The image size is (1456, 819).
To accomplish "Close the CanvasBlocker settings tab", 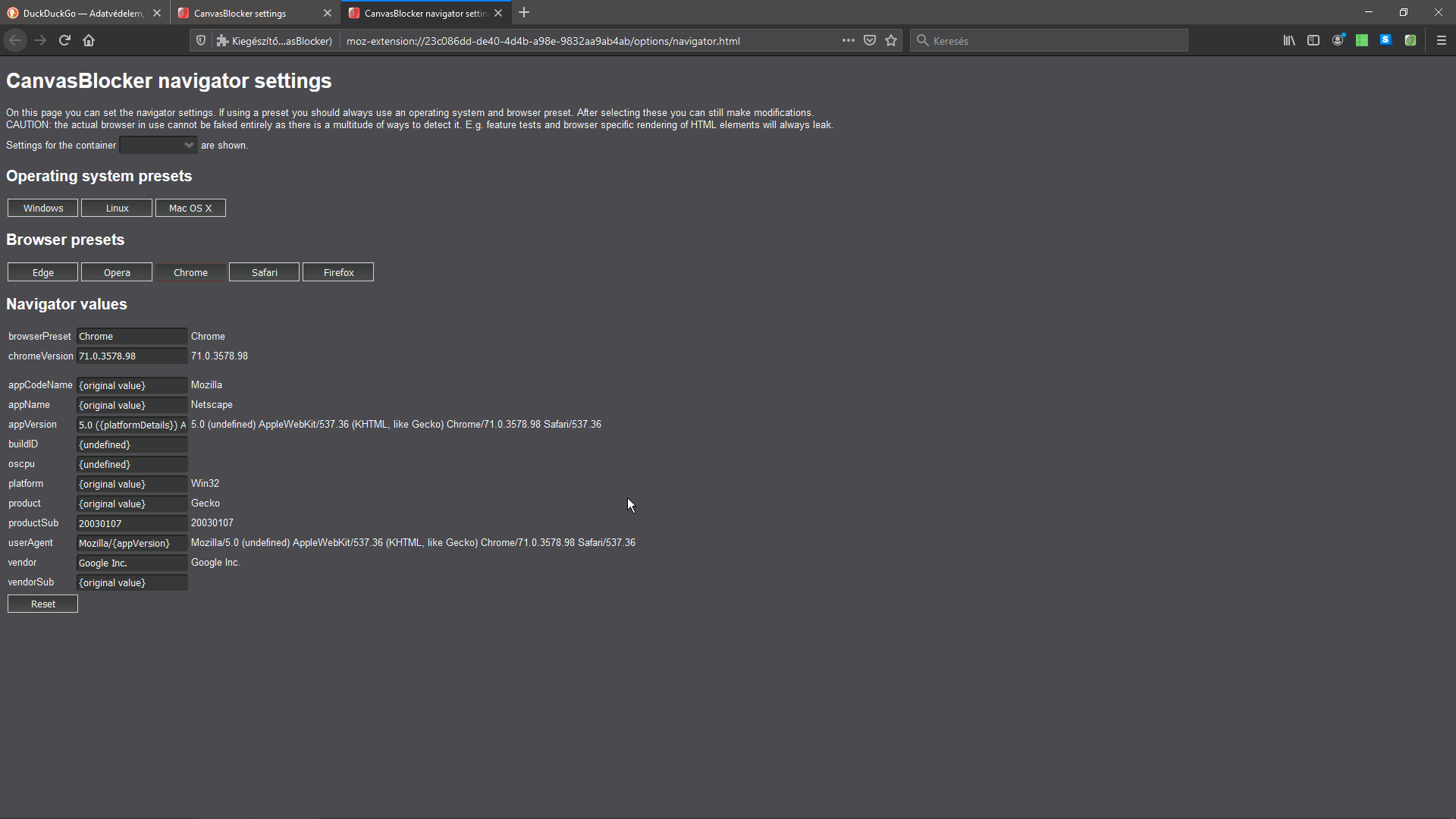I will click(x=328, y=13).
